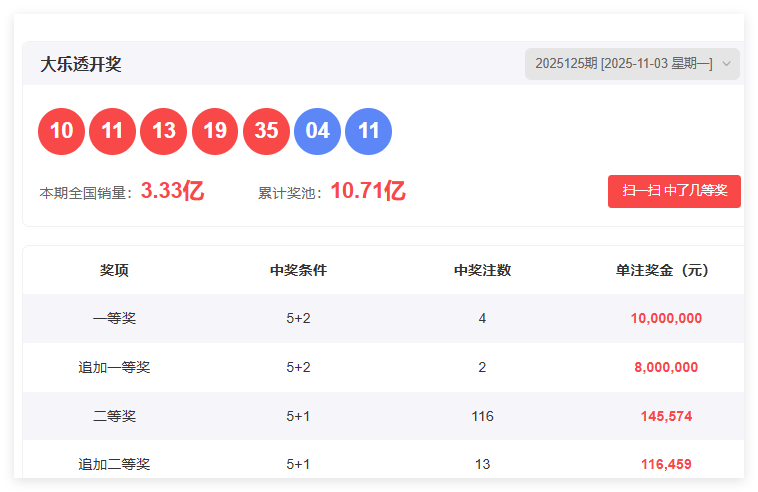
Task: Click the winning count 13
Action: [482, 464]
